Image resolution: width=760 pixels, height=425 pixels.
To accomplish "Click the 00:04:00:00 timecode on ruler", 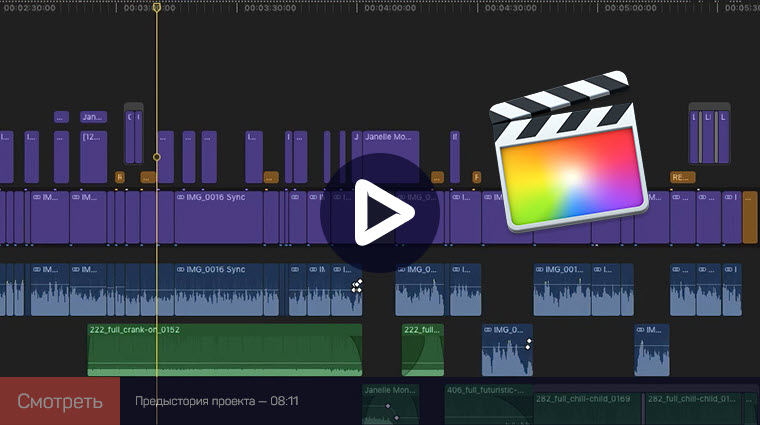I will (x=390, y=8).
